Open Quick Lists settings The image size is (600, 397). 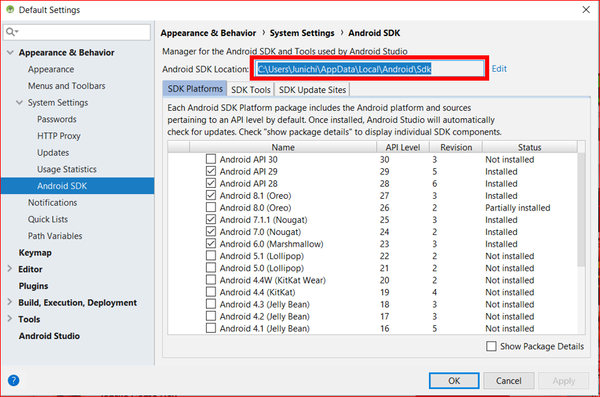[47, 219]
